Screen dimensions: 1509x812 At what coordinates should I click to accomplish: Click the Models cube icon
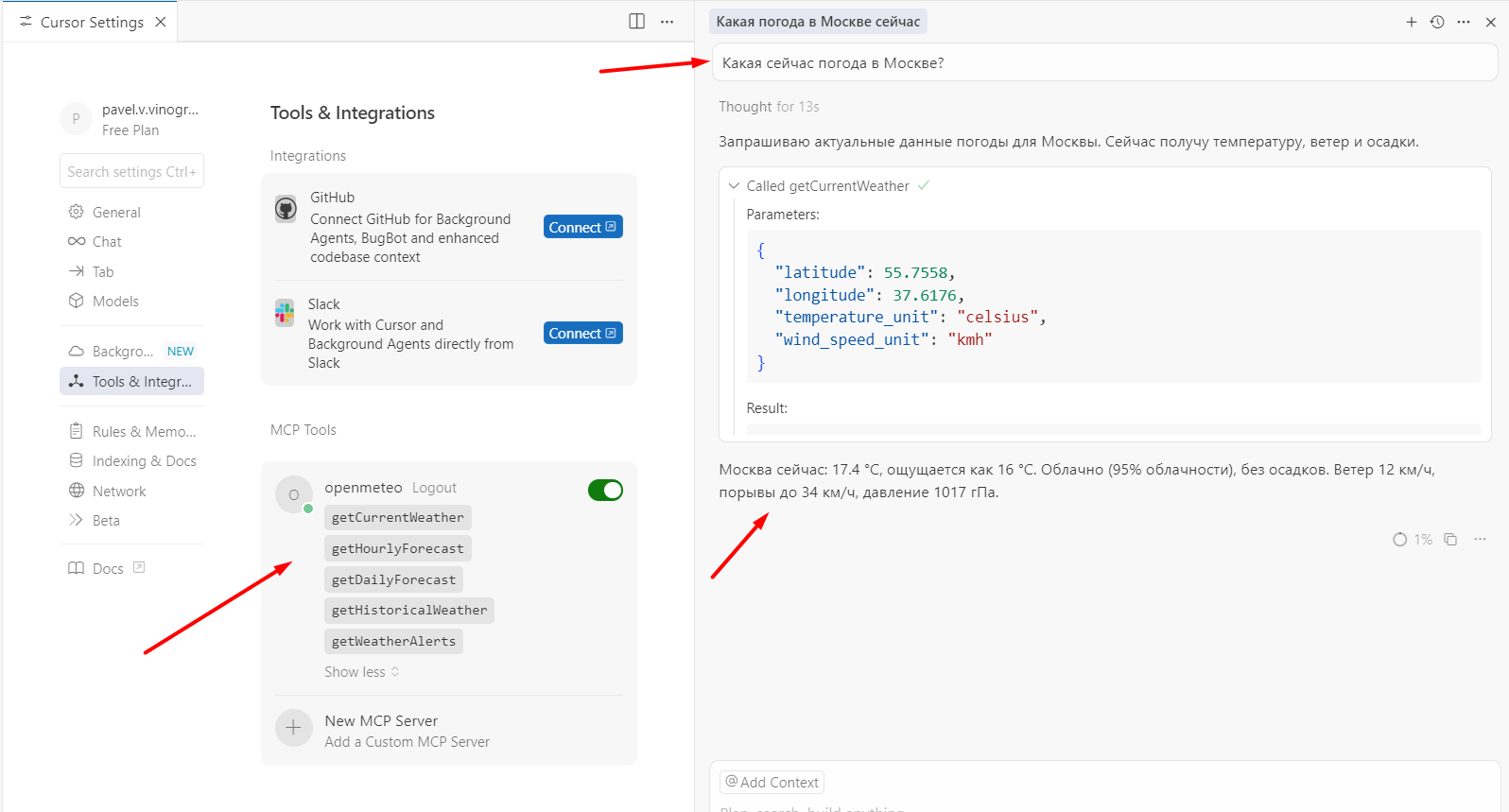[77, 301]
